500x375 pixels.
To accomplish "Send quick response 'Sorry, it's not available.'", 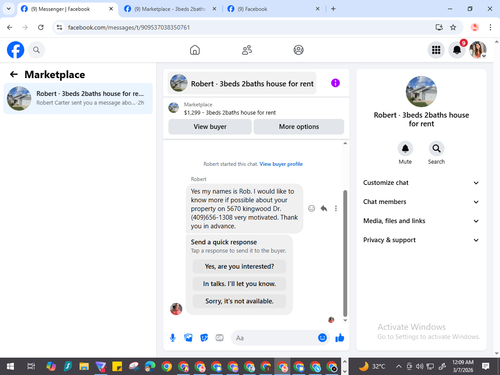I will [239, 301].
